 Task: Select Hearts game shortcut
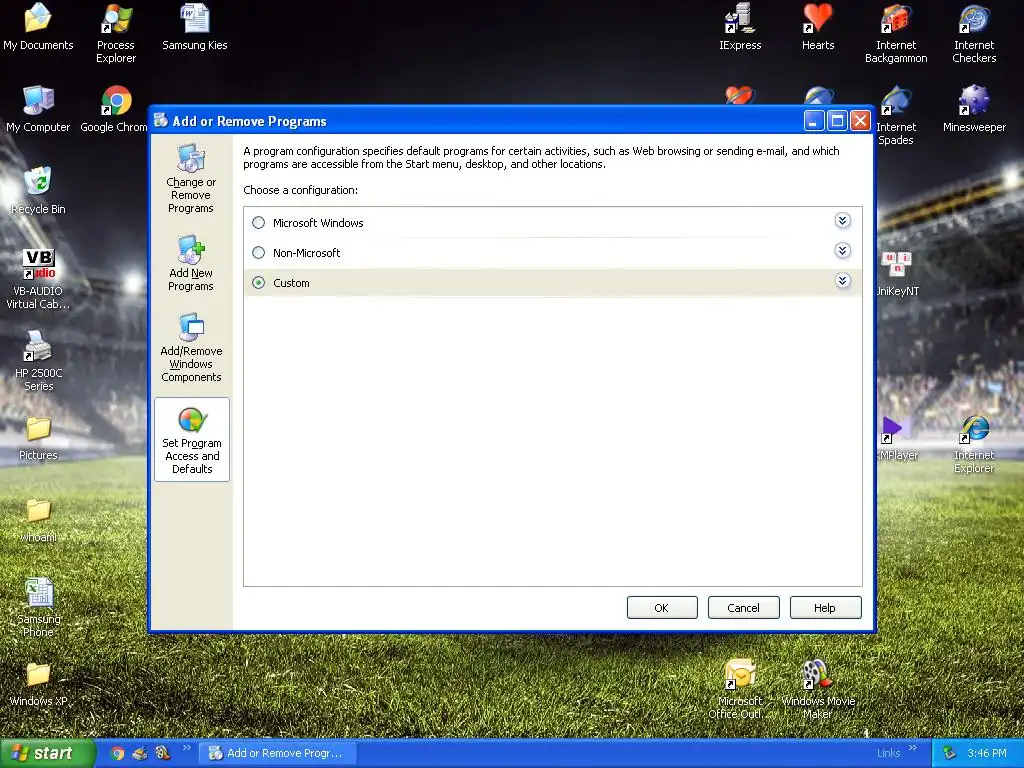pos(818,27)
